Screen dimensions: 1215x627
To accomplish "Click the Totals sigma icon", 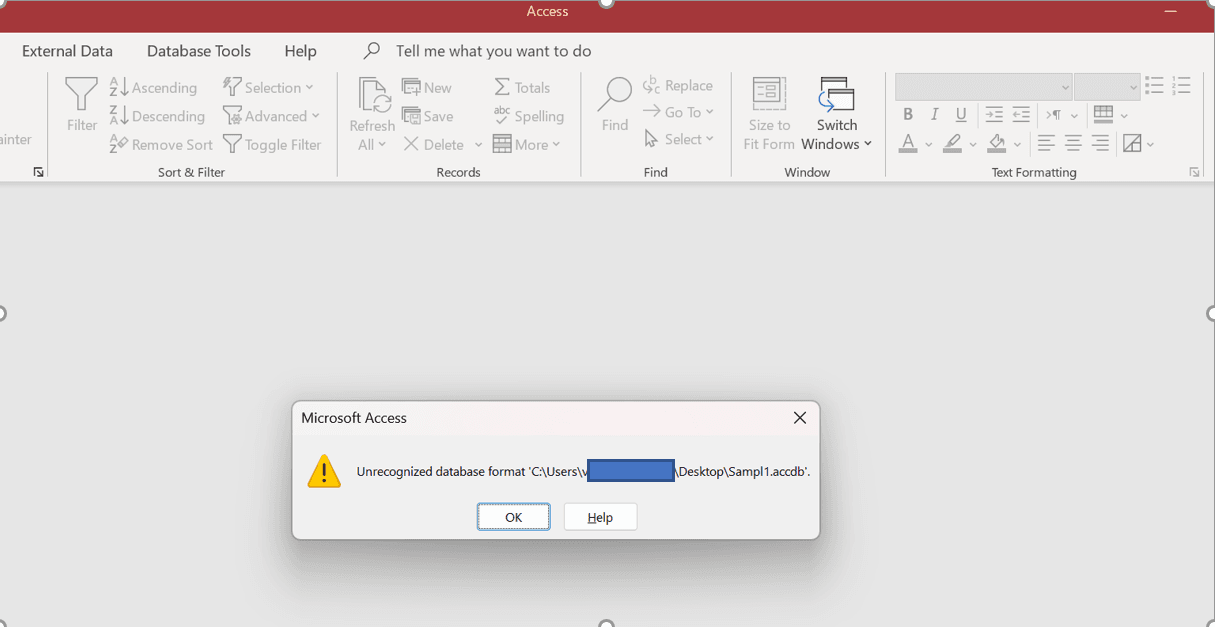I will click(503, 88).
